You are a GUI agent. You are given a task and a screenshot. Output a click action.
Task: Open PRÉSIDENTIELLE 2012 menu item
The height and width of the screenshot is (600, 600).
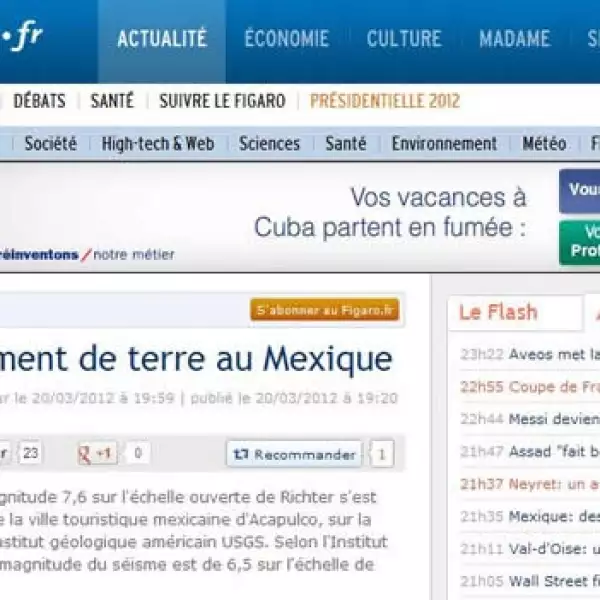point(385,101)
